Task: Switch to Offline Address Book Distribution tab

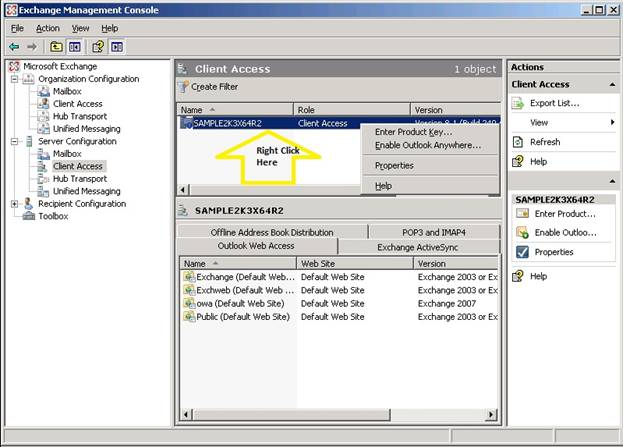Action: coord(272,232)
